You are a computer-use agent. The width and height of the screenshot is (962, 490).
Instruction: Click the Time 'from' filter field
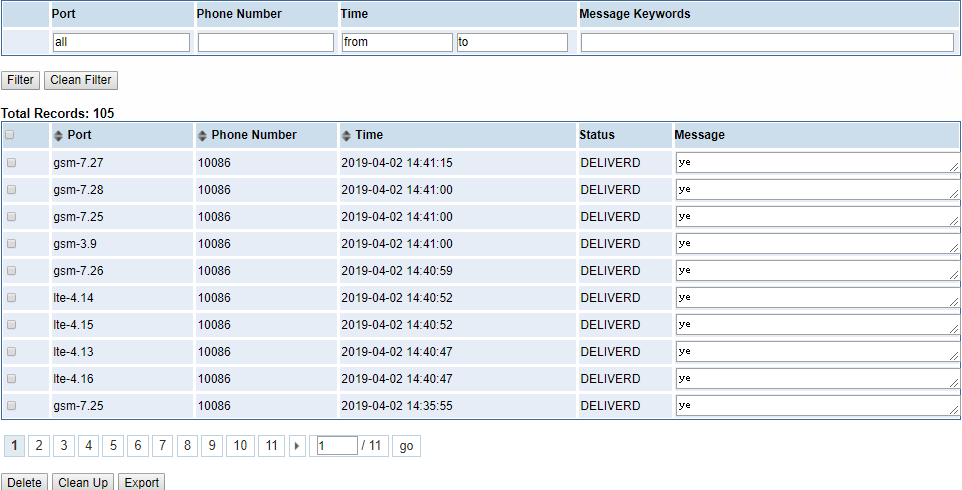click(397, 42)
